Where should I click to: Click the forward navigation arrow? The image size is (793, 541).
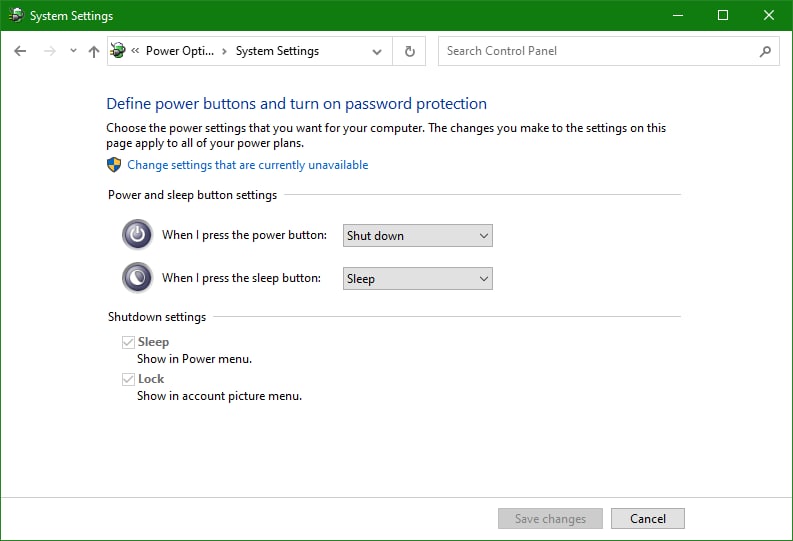pos(50,51)
